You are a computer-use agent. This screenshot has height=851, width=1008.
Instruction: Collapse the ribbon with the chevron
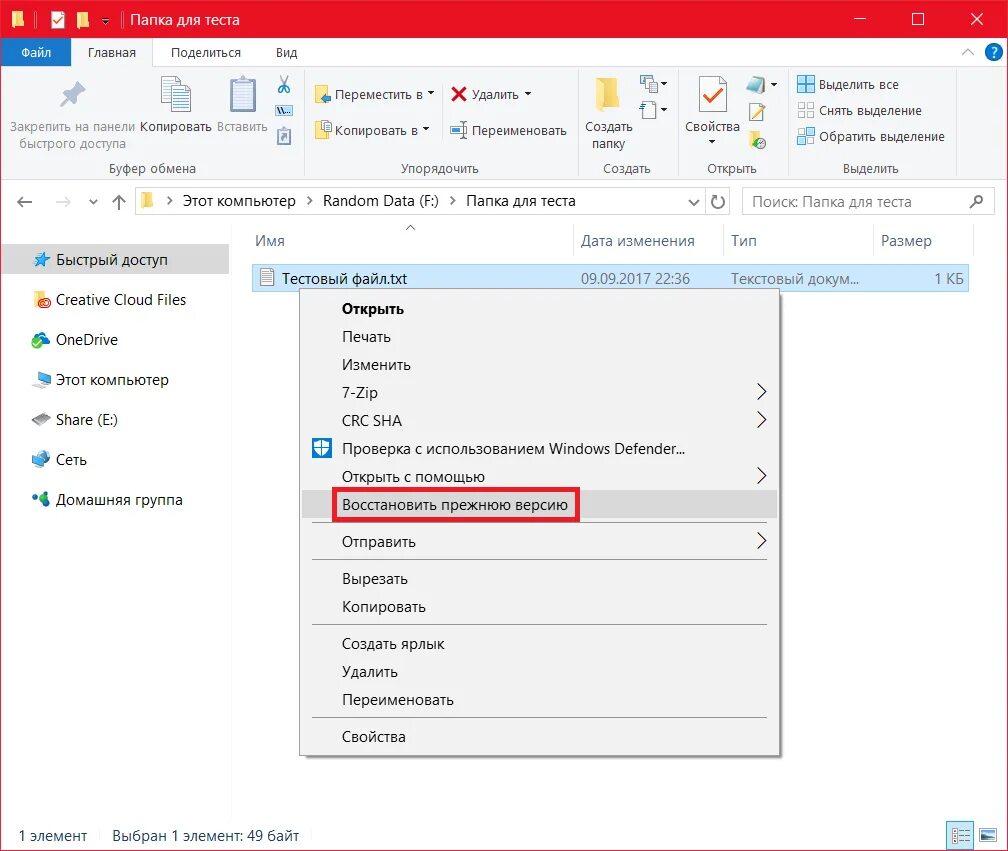[967, 52]
